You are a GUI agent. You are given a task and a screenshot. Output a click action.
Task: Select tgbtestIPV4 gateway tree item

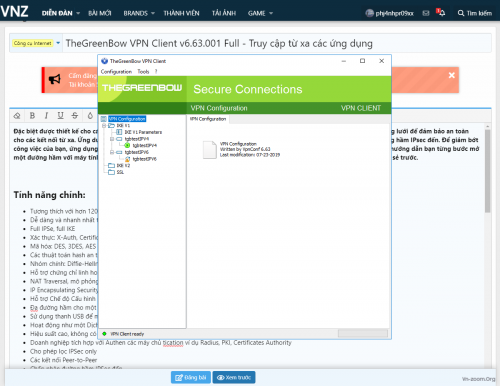click(x=137, y=139)
